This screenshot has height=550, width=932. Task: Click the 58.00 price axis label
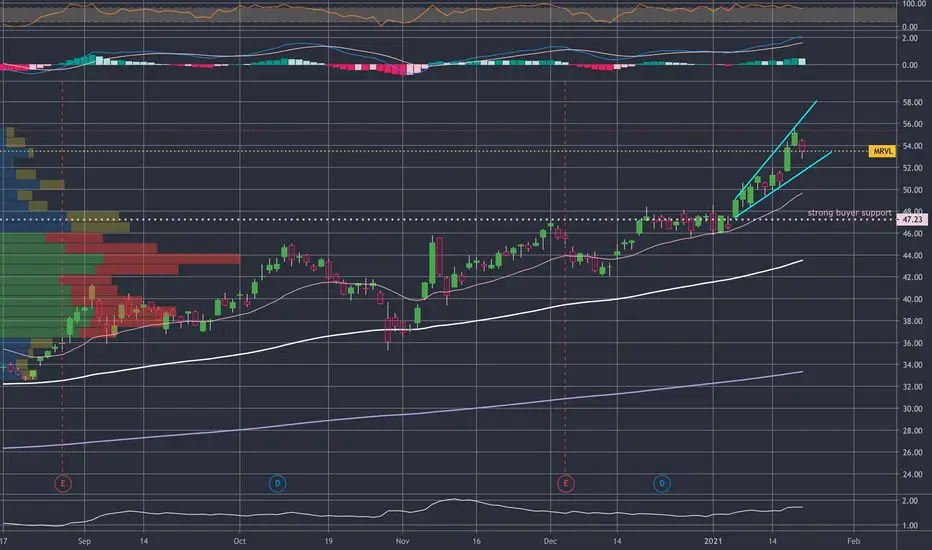coord(912,102)
